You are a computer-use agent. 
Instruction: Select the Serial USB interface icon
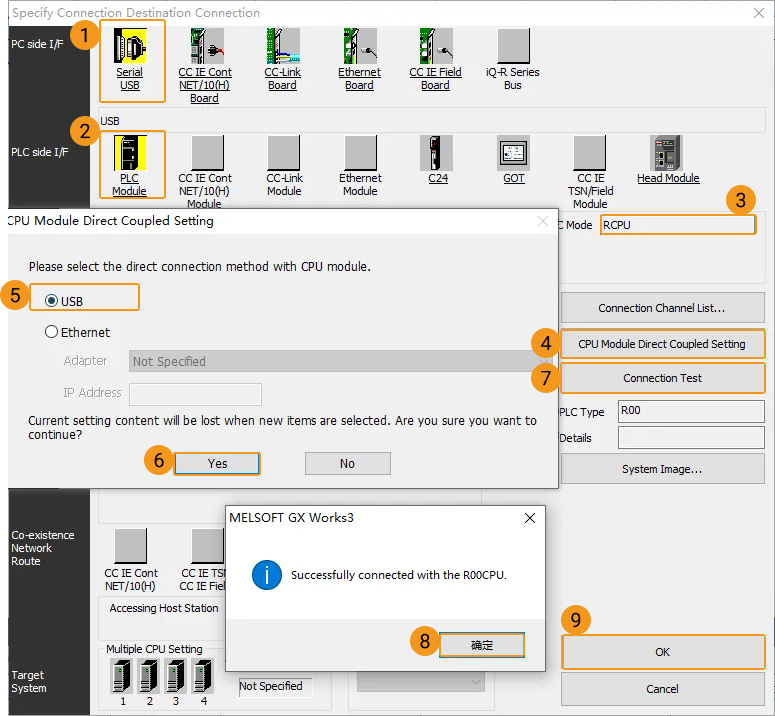[130, 46]
